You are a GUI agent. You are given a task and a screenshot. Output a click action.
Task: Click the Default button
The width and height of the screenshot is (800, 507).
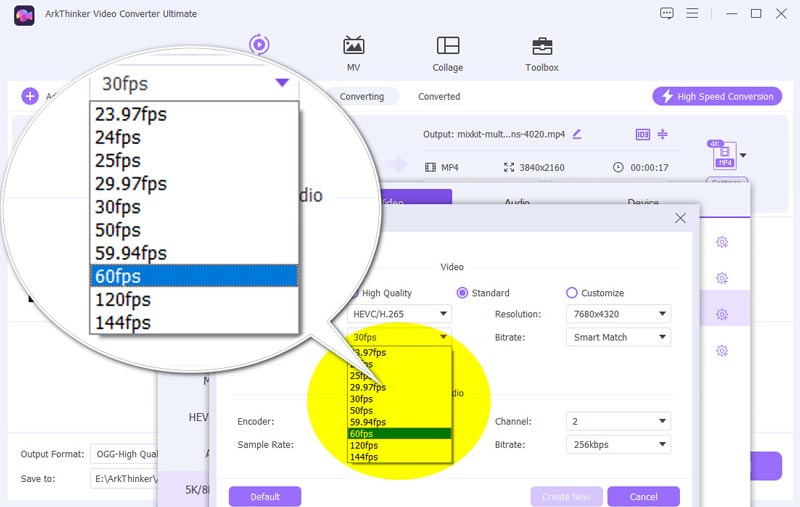coord(265,496)
